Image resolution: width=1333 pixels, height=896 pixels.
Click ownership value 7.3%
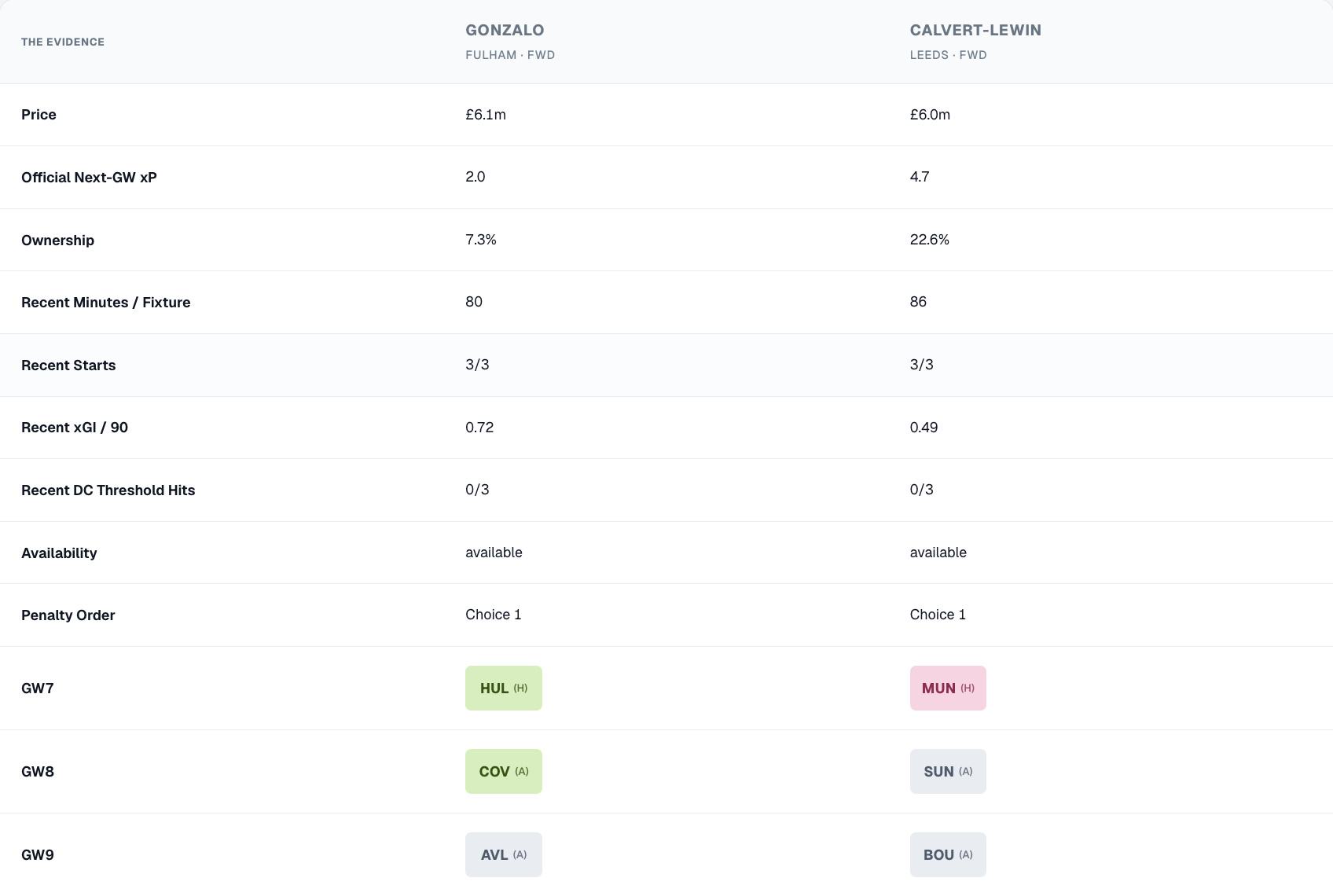(481, 240)
